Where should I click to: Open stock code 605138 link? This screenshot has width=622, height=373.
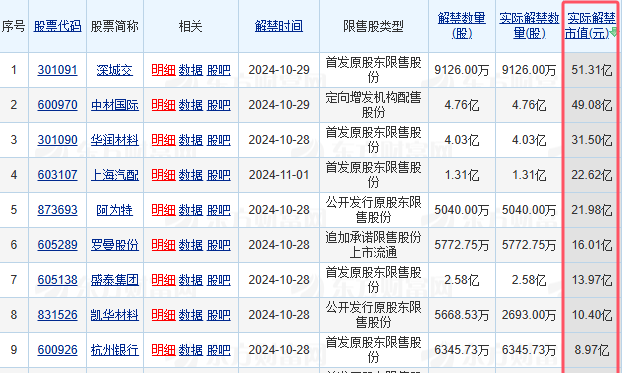point(58,279)
